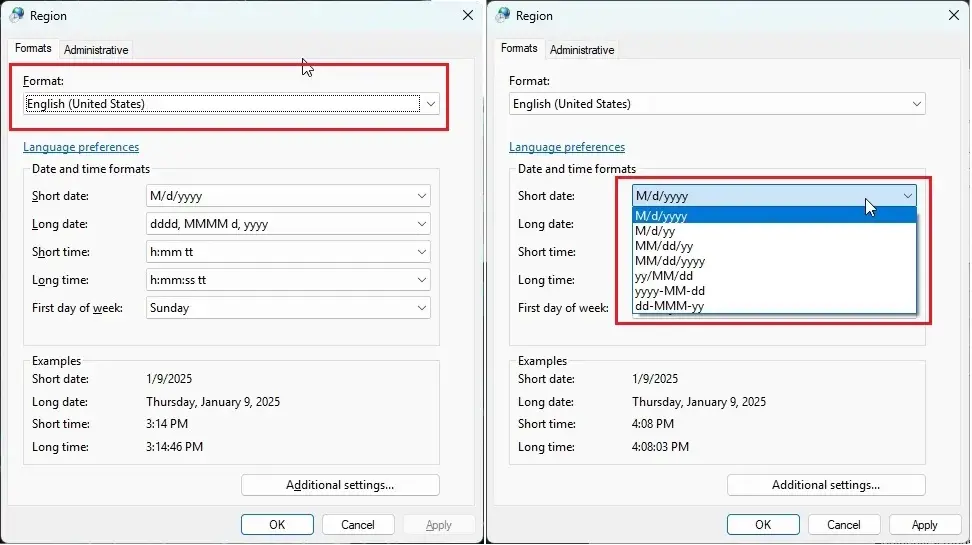Select yyyy-MM-dd from the Short date list
This screenshot has height=545, width=972.
[x=774, y=291]
